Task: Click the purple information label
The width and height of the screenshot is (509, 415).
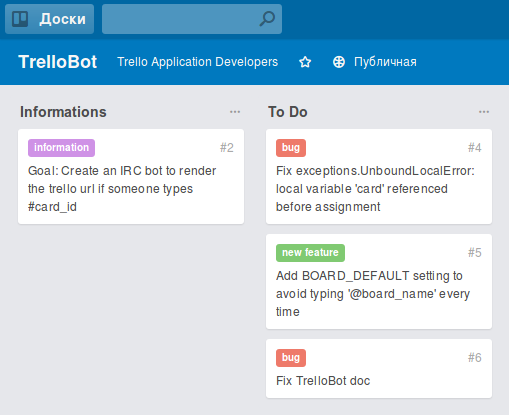Action: click(x=61, y=148)
